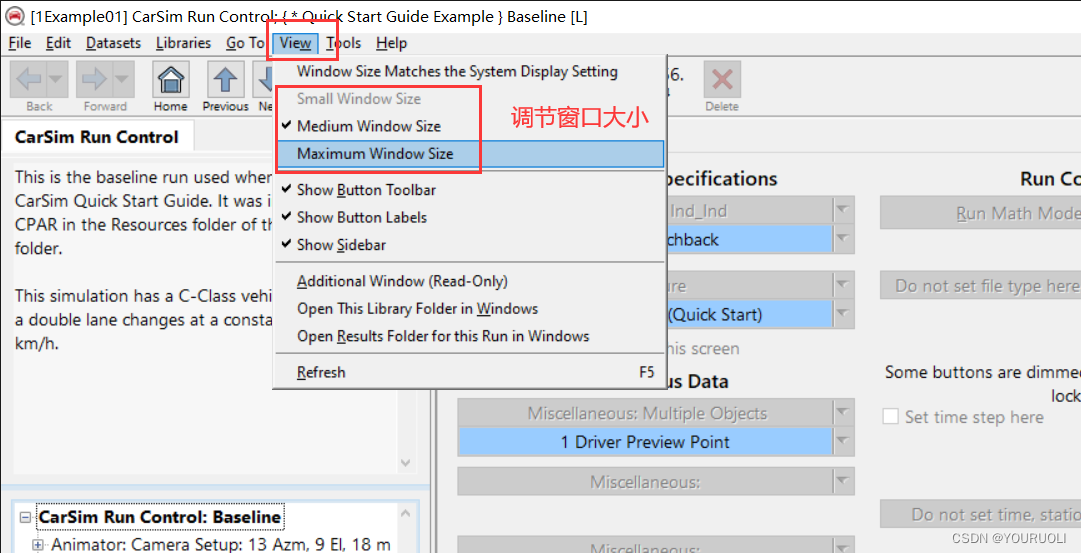Click the CarSim app icon in title bar
This screenshot has width=1081, height=553.
[x=14, y=16]
